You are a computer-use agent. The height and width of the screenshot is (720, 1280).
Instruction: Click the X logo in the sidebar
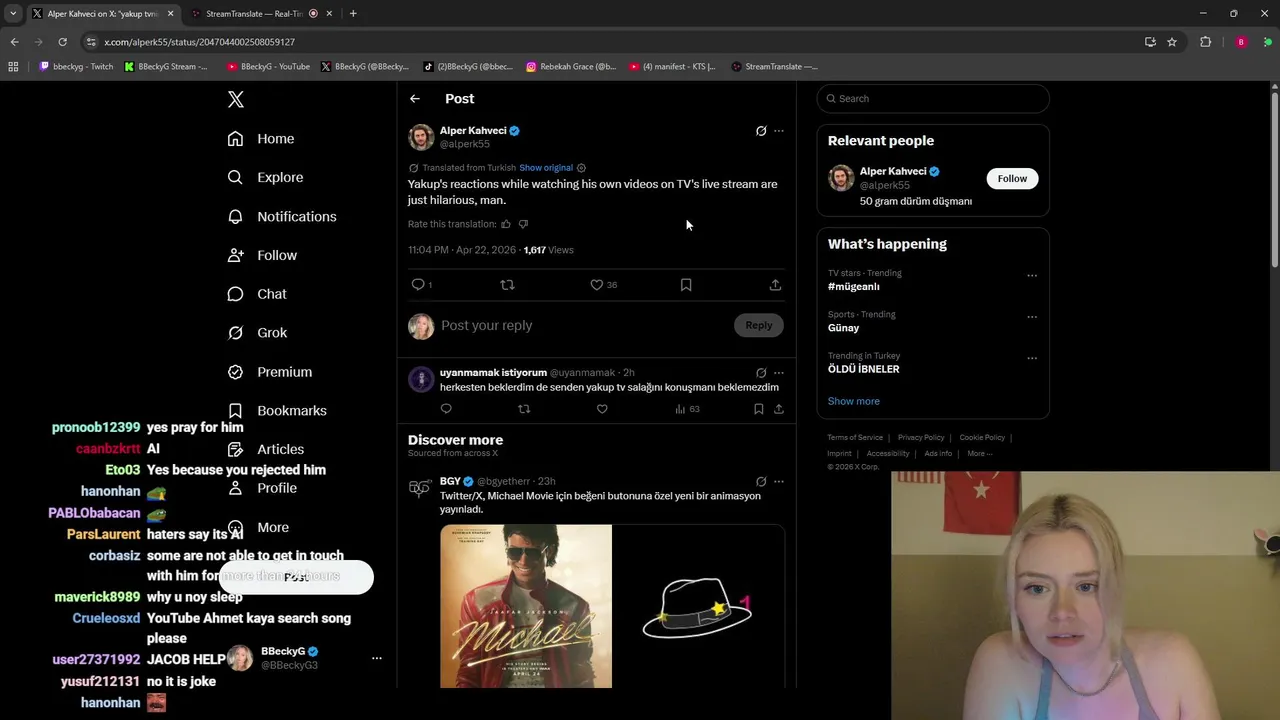click(x=236, y=99)
